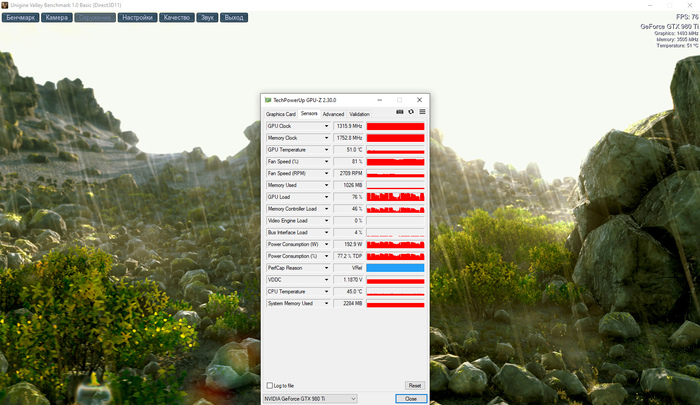Viewport: 700px width, 405px height.
Task: Click the GPU Load history graph
Action: 395,197
